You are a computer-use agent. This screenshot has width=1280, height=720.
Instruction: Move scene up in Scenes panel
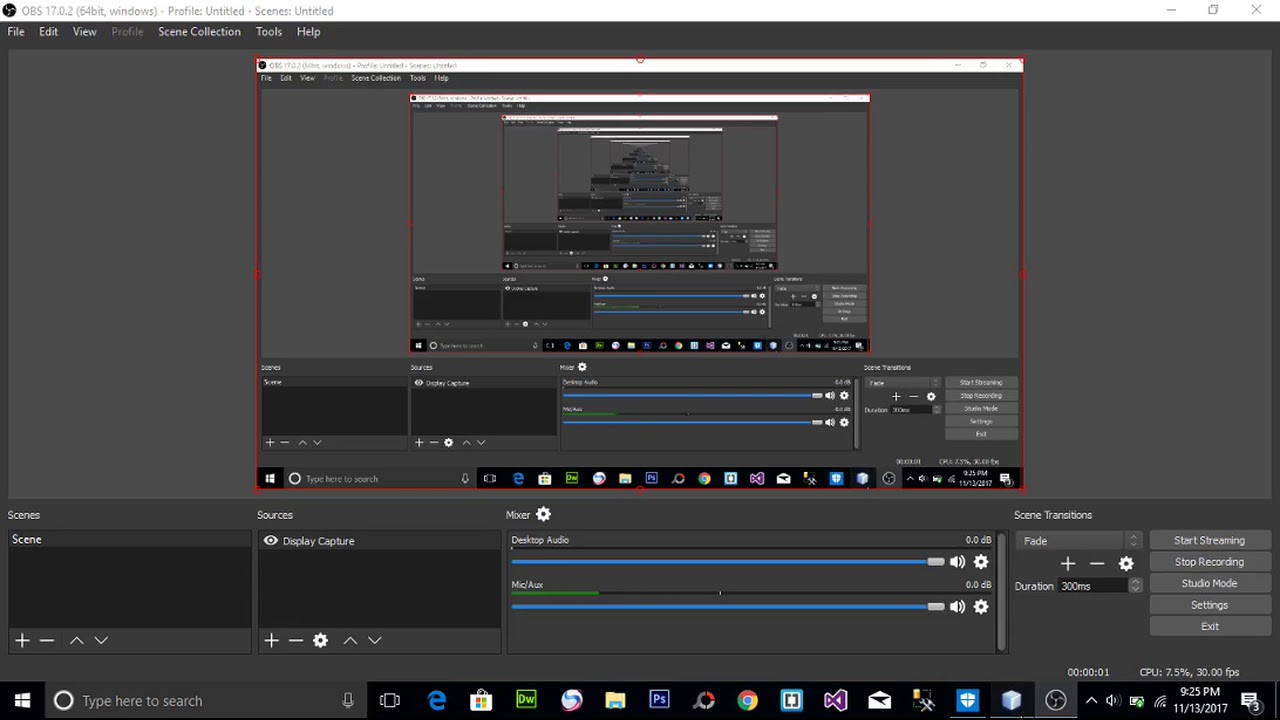point(76,640)
